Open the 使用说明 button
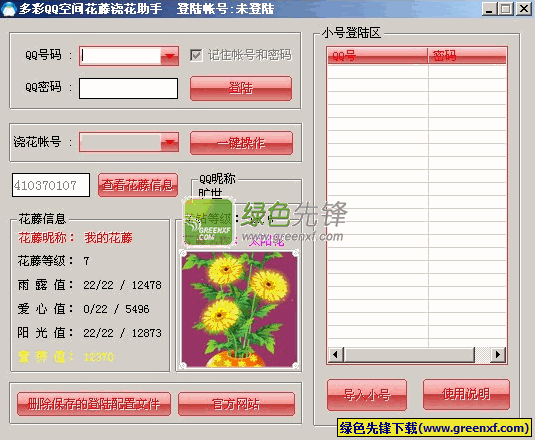Viewport: 535px width, 440px height. pyautogui.click(x=466, y=394)
